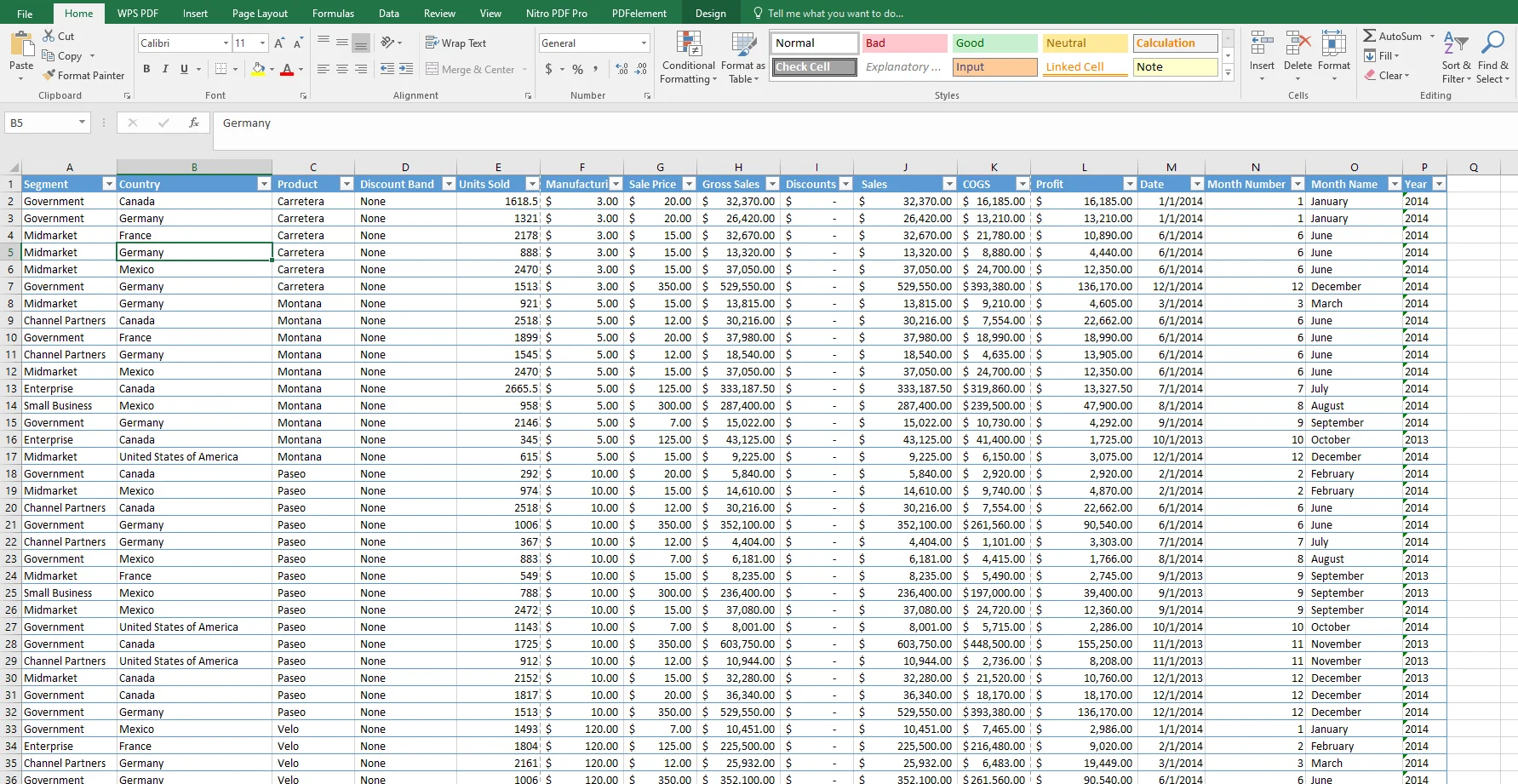Click the Paste icon
Screen dimensions: 1518x784
coord(21,44)
